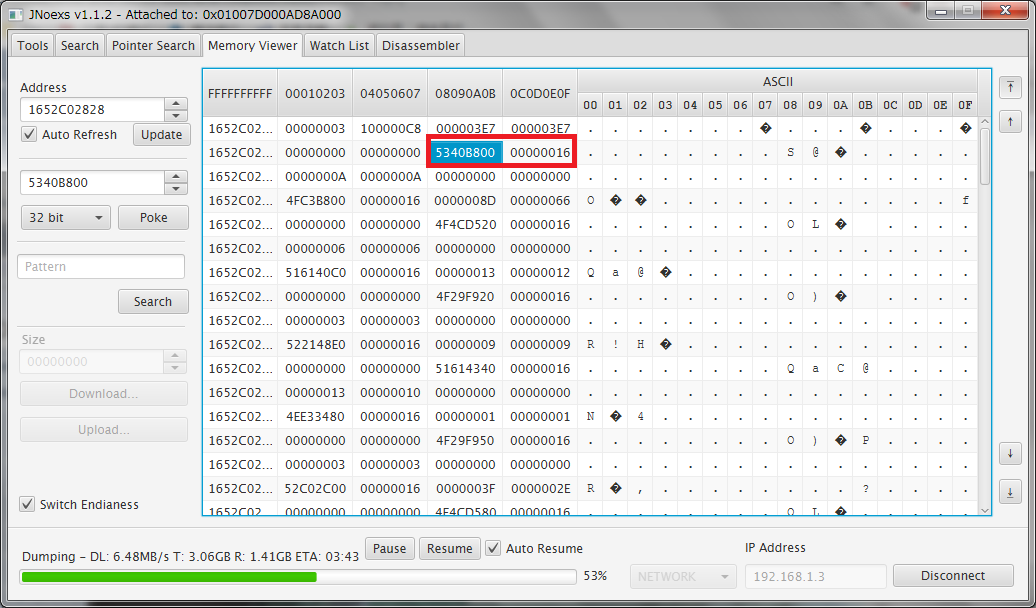
Task: Toggle the Auto Refresh checkbox
Action: [x=28, y=134]
